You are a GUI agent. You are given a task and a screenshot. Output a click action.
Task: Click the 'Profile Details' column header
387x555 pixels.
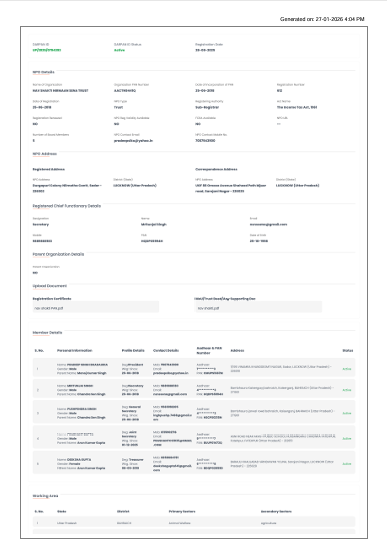click(x=133, y=350)
